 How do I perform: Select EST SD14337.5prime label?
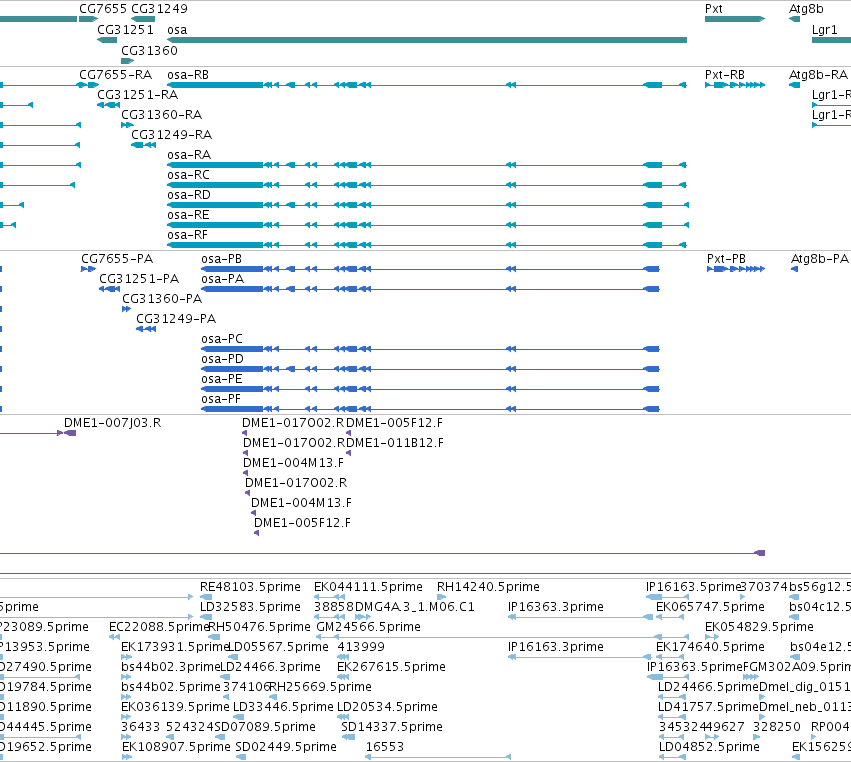point(392,727)
